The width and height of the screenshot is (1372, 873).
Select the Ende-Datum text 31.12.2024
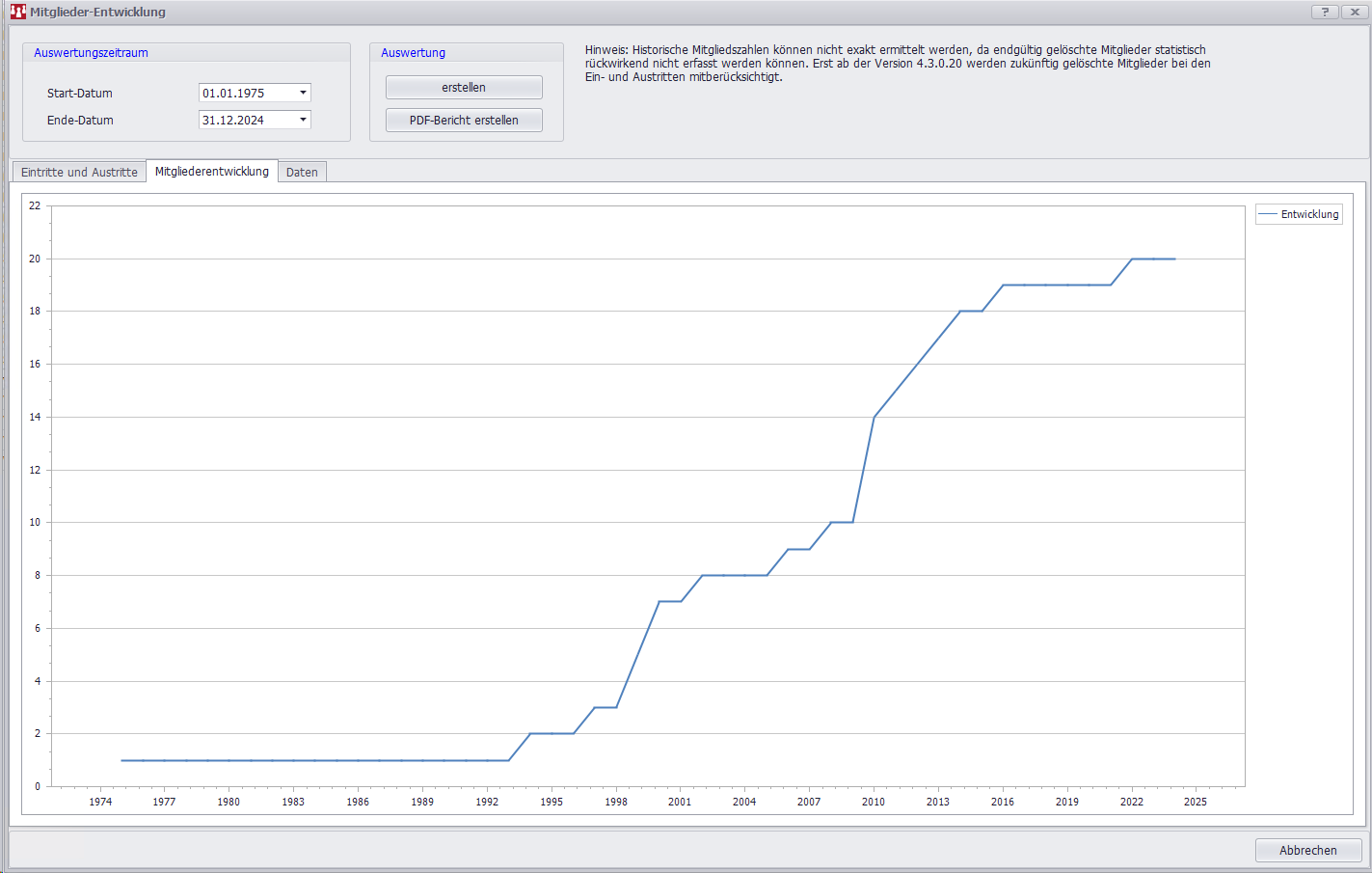click(x=233, y=121)
